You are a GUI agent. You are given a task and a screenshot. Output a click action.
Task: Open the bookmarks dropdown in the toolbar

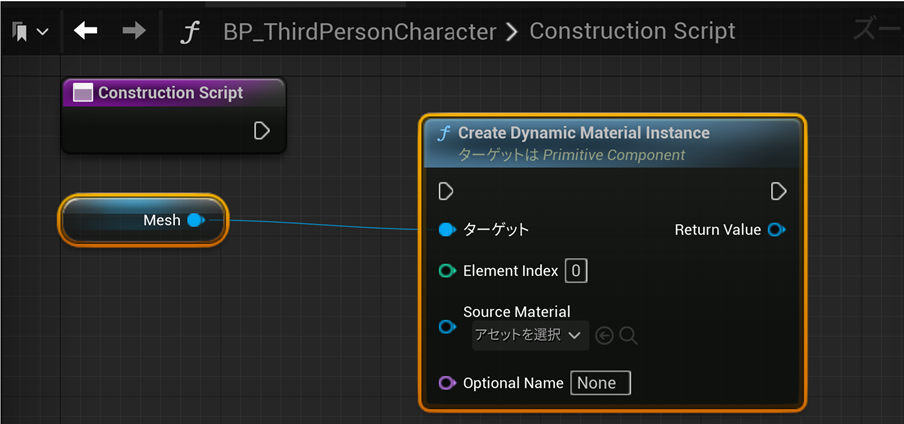[x=29, y=32]
